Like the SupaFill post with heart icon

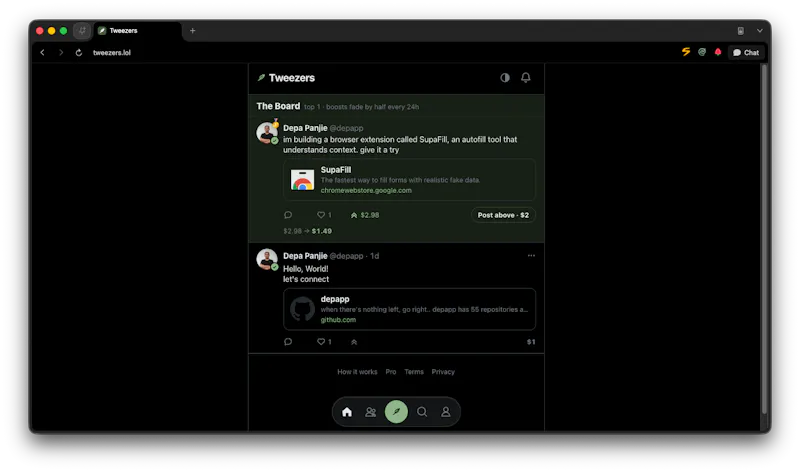point(323,215)
